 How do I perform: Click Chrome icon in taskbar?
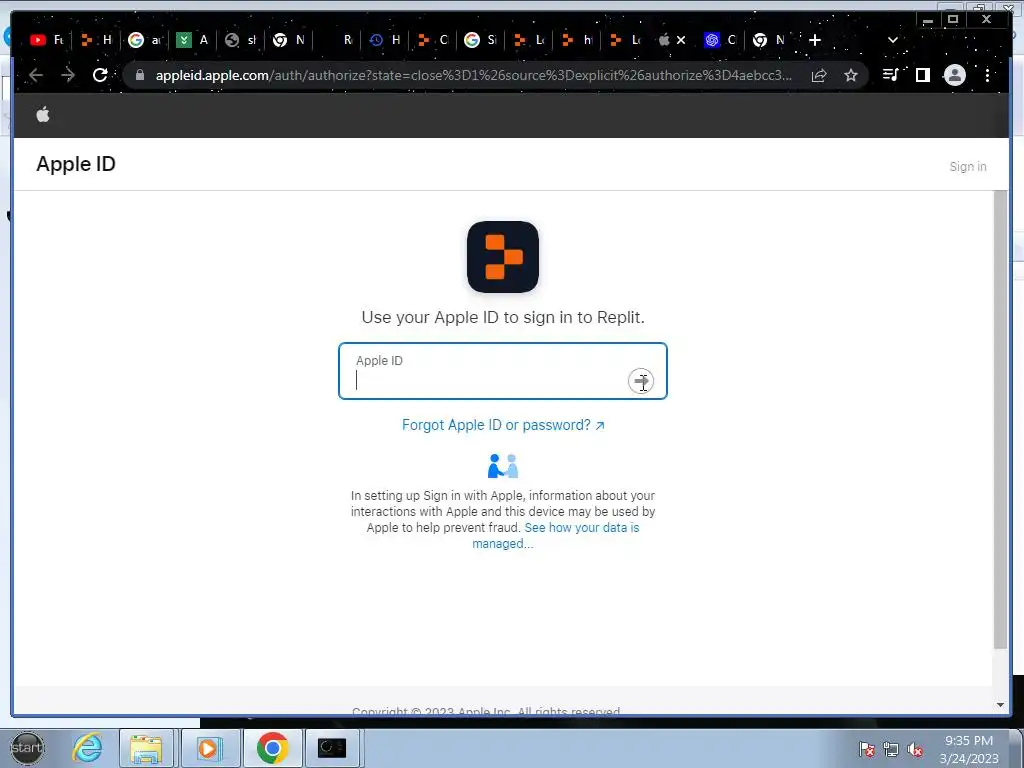(x=273, y=748)
